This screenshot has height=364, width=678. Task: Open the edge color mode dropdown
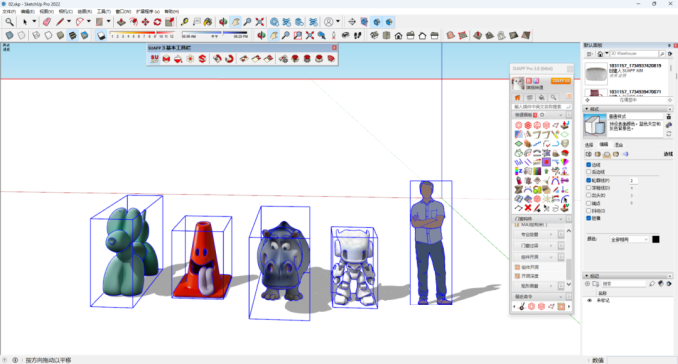click(x=629, y=239)
